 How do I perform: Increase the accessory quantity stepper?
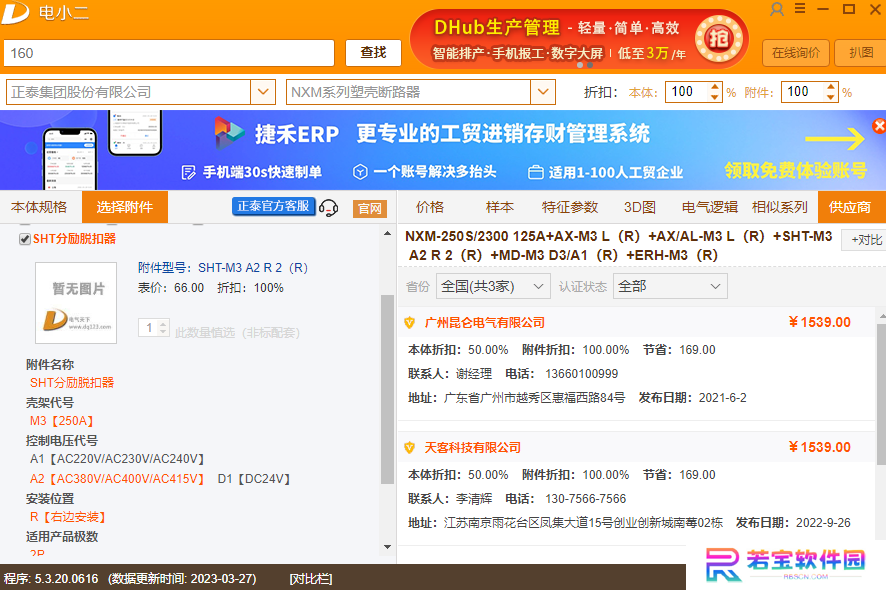pos(163,324)
